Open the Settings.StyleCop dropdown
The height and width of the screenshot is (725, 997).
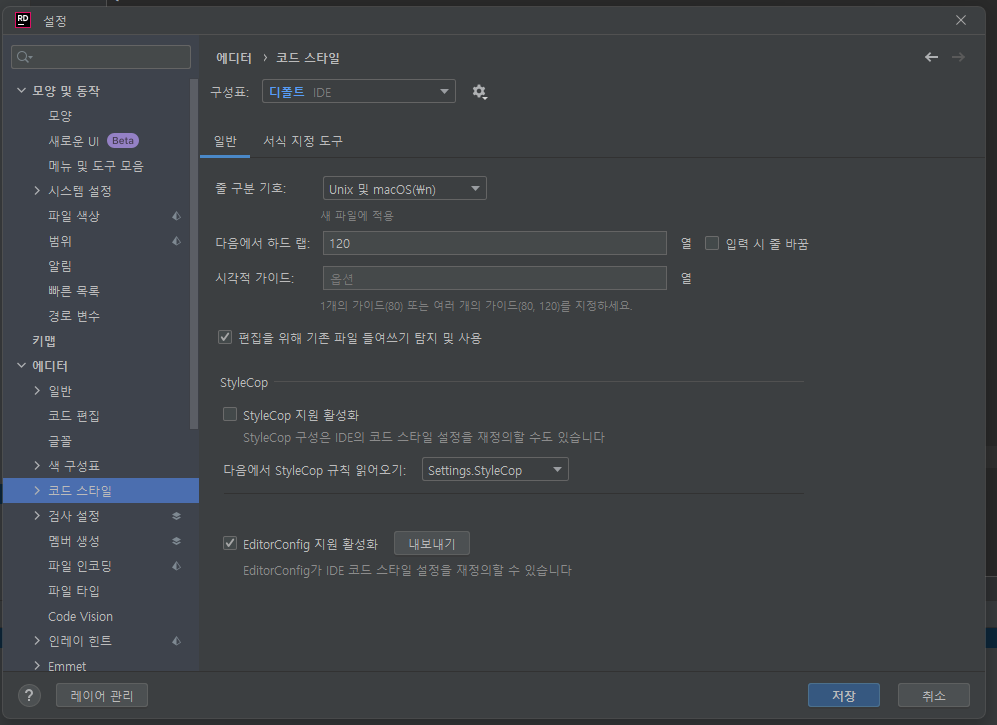click(495, 470)
